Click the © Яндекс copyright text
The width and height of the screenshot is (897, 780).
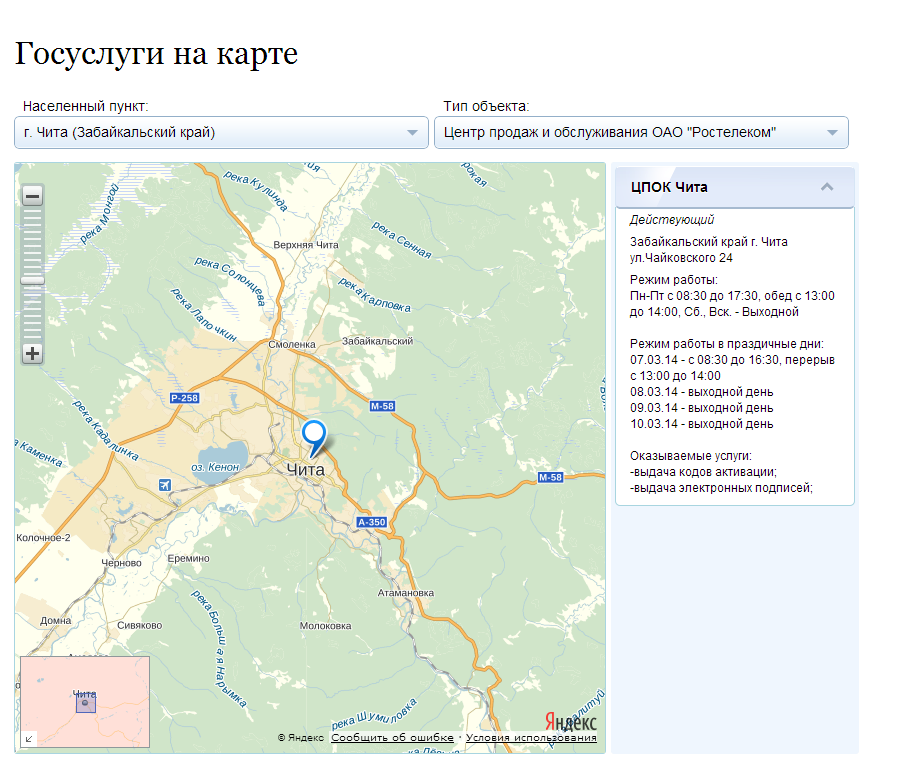(x=301, y=738)
